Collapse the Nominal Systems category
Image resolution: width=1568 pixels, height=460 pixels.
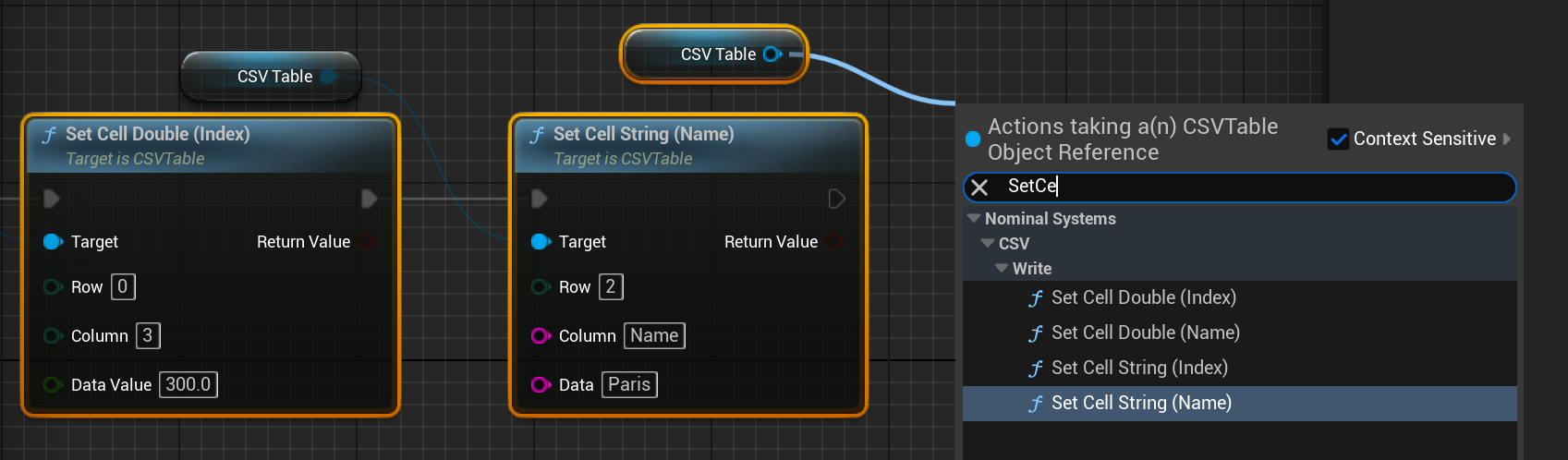pyautogui.click(x=973, y=219)
